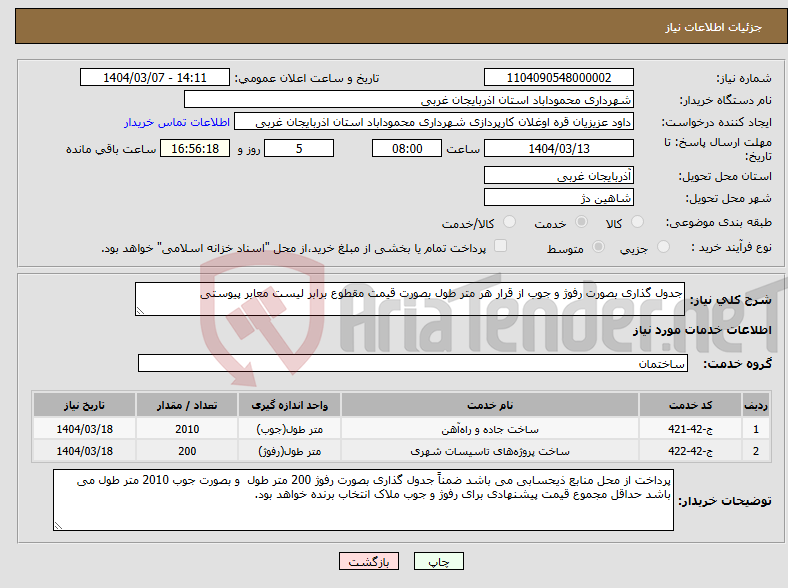Click the شرح کلی نیاز description textarea
The image size is (788, 588).
click(410, 299)
